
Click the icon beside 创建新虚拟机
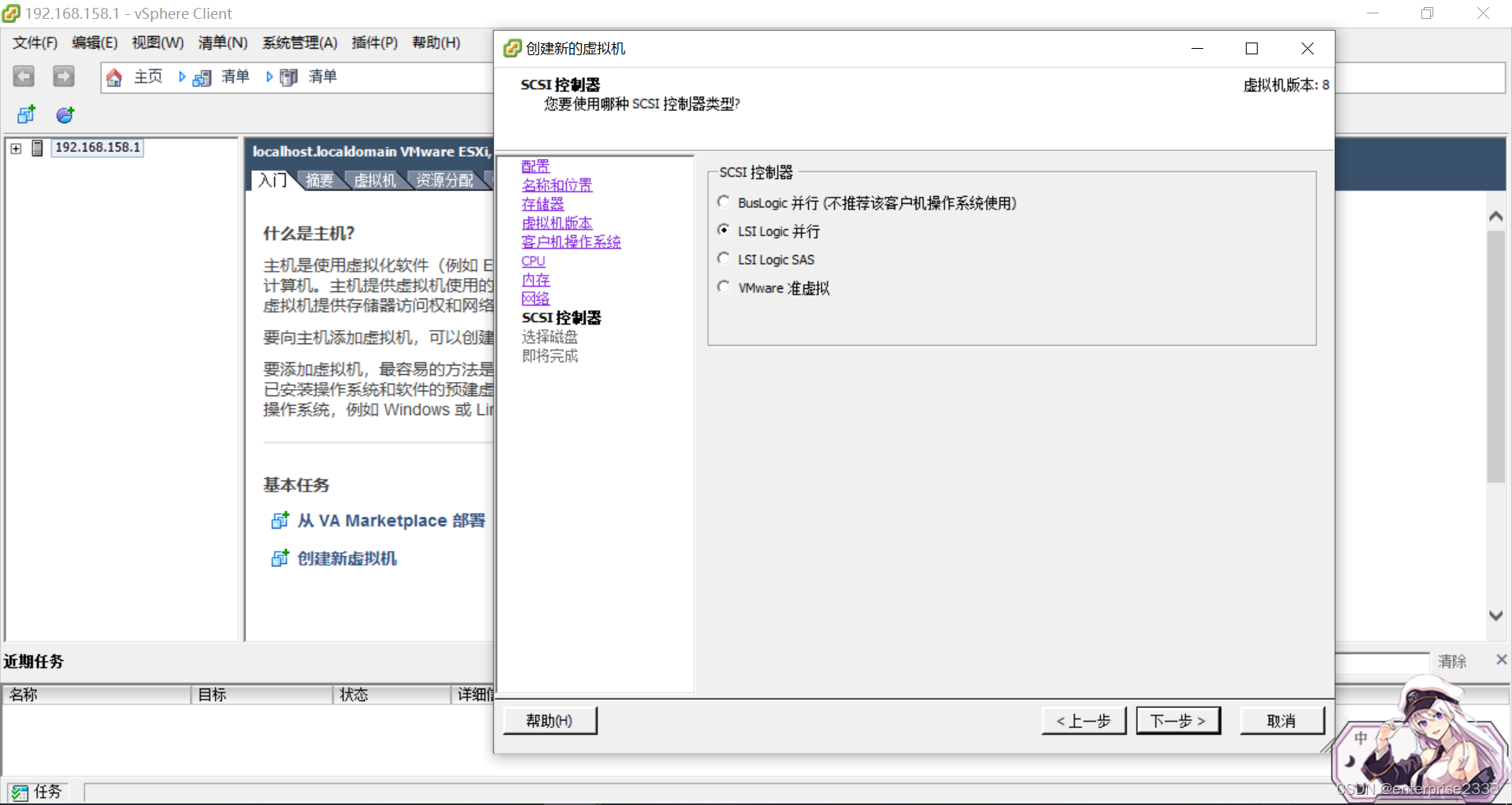click(280, 558)
